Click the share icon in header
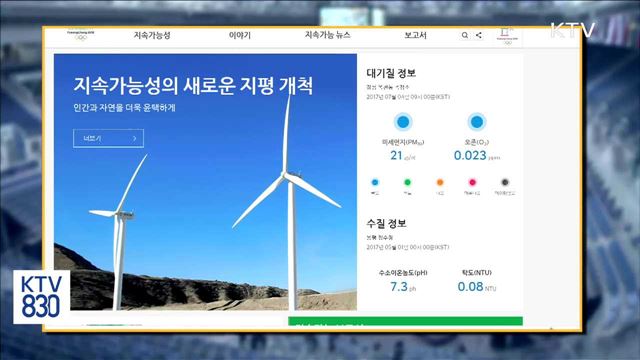This screenshot has width=640, height=360. coord(479,36)
